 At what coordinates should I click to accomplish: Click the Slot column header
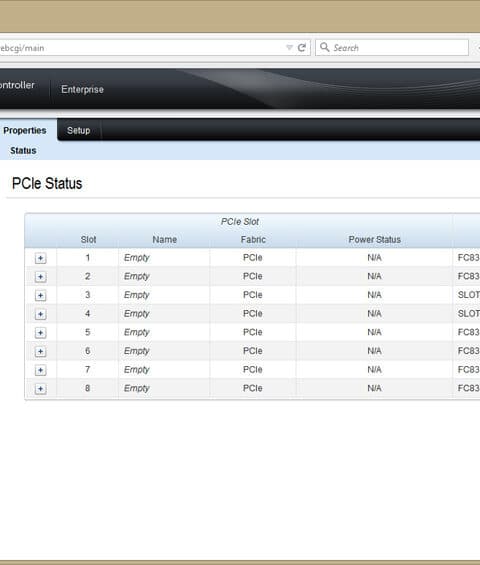tap(88, 240)
